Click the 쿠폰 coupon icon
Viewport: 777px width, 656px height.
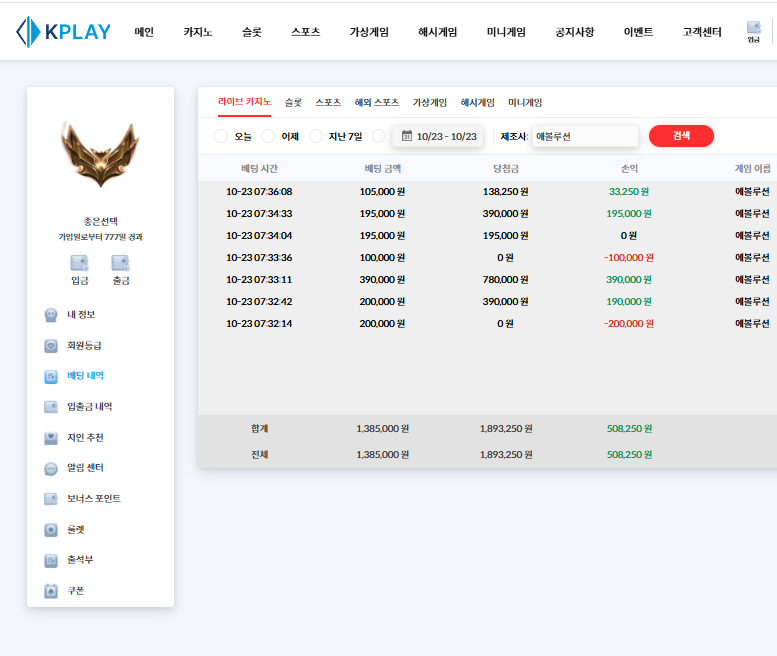click(x=51, y=591)
